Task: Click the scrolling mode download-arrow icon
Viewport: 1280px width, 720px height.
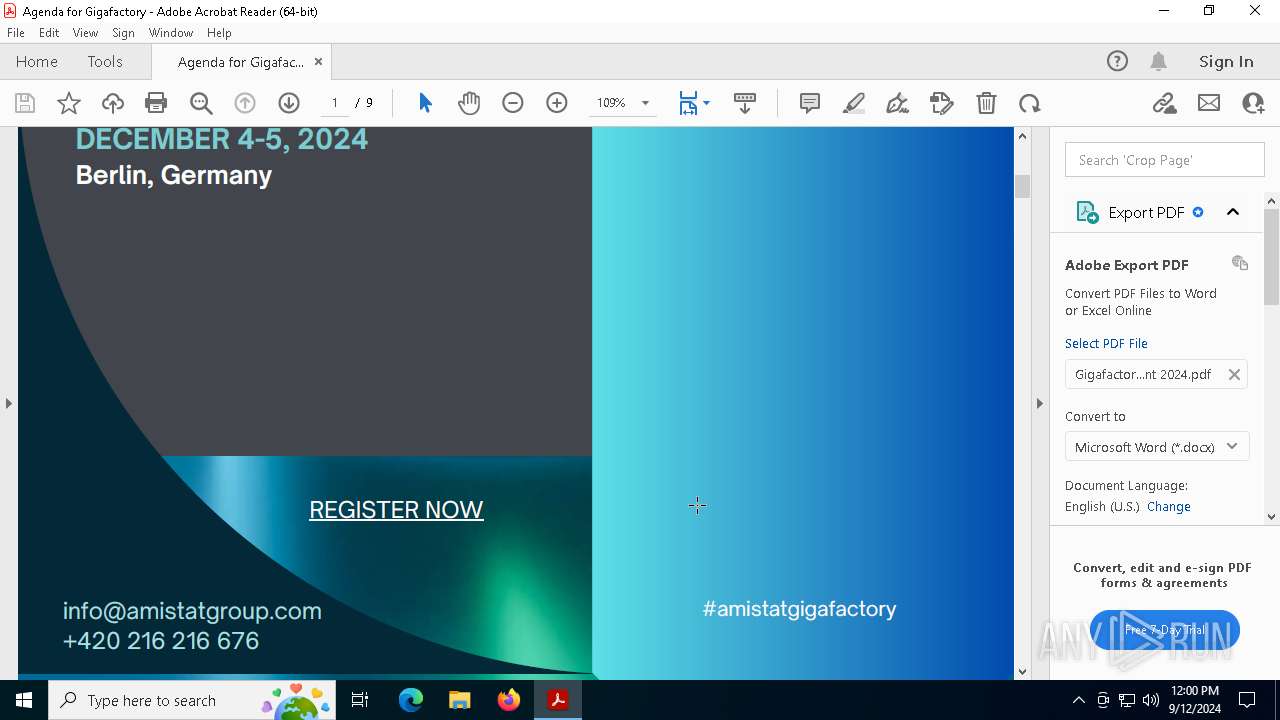Action: tap(745, 103)
